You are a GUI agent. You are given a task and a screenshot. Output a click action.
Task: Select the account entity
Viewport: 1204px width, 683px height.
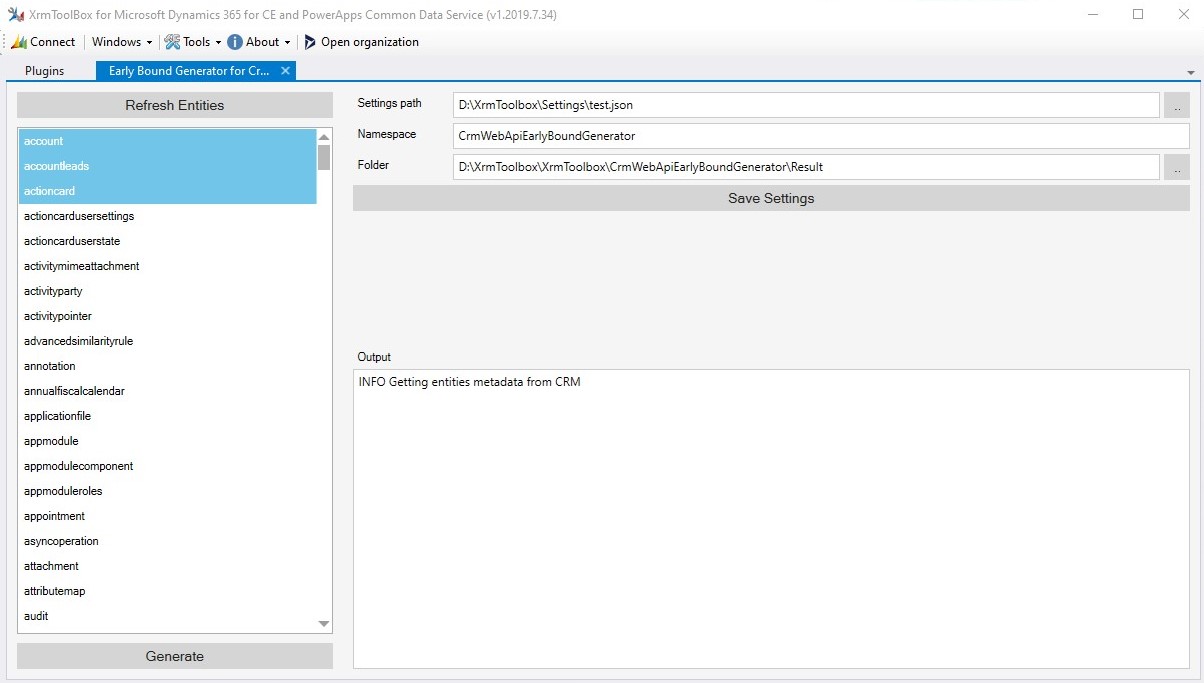point(168,141)
